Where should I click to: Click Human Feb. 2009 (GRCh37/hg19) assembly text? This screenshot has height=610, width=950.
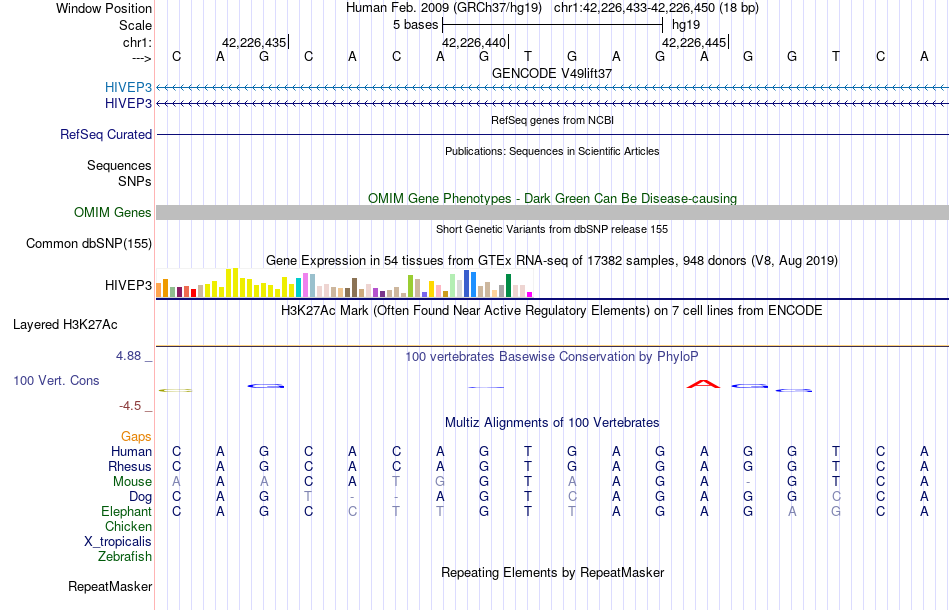(x=443, y=8)
